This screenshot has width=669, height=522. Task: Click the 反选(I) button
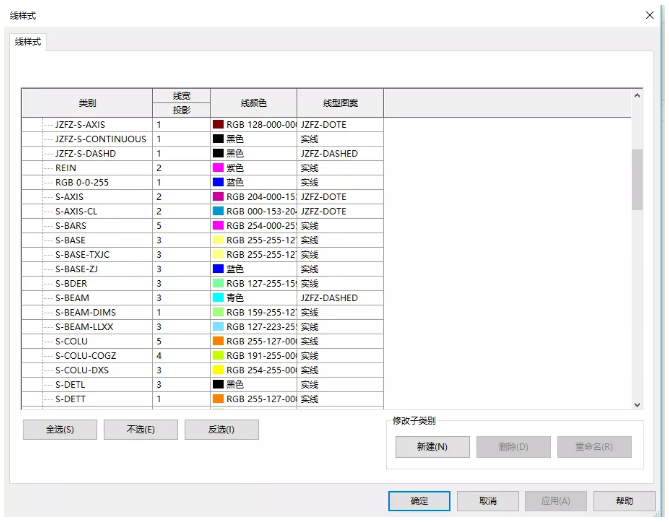(x=221, y=429)
